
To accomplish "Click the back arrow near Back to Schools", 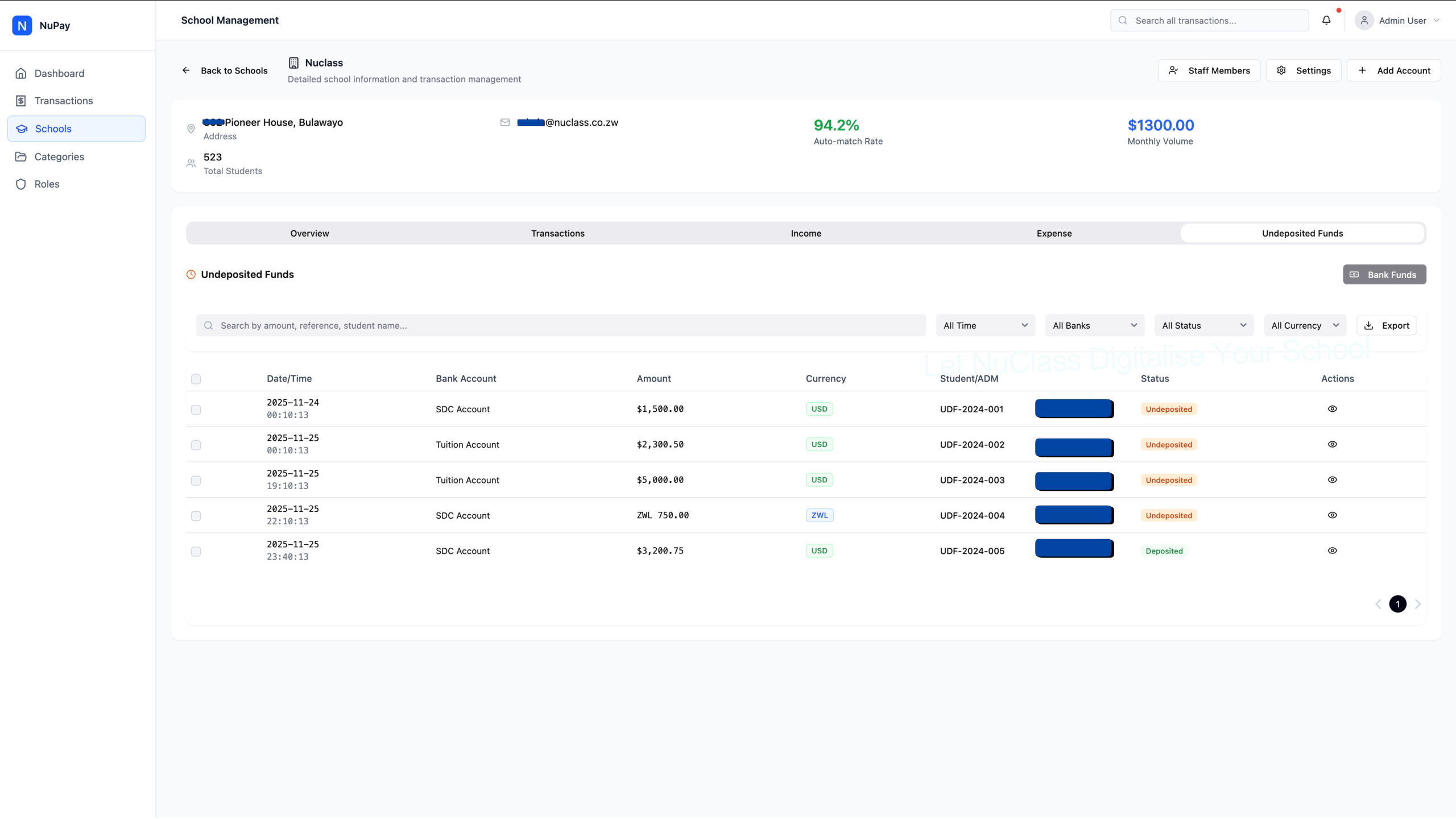I will pos(187,70).
